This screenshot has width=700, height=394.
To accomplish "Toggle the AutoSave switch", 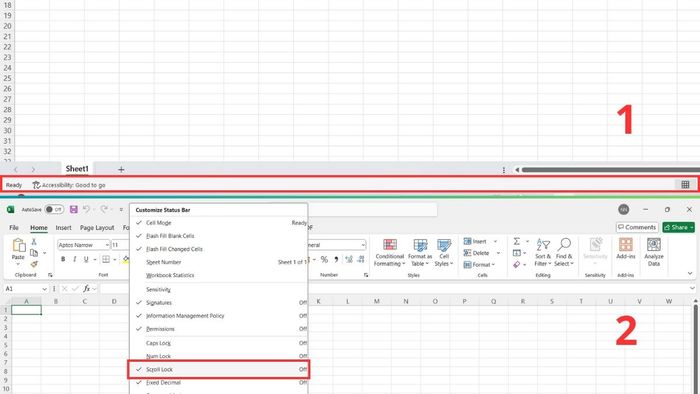I will pos(54,209).
